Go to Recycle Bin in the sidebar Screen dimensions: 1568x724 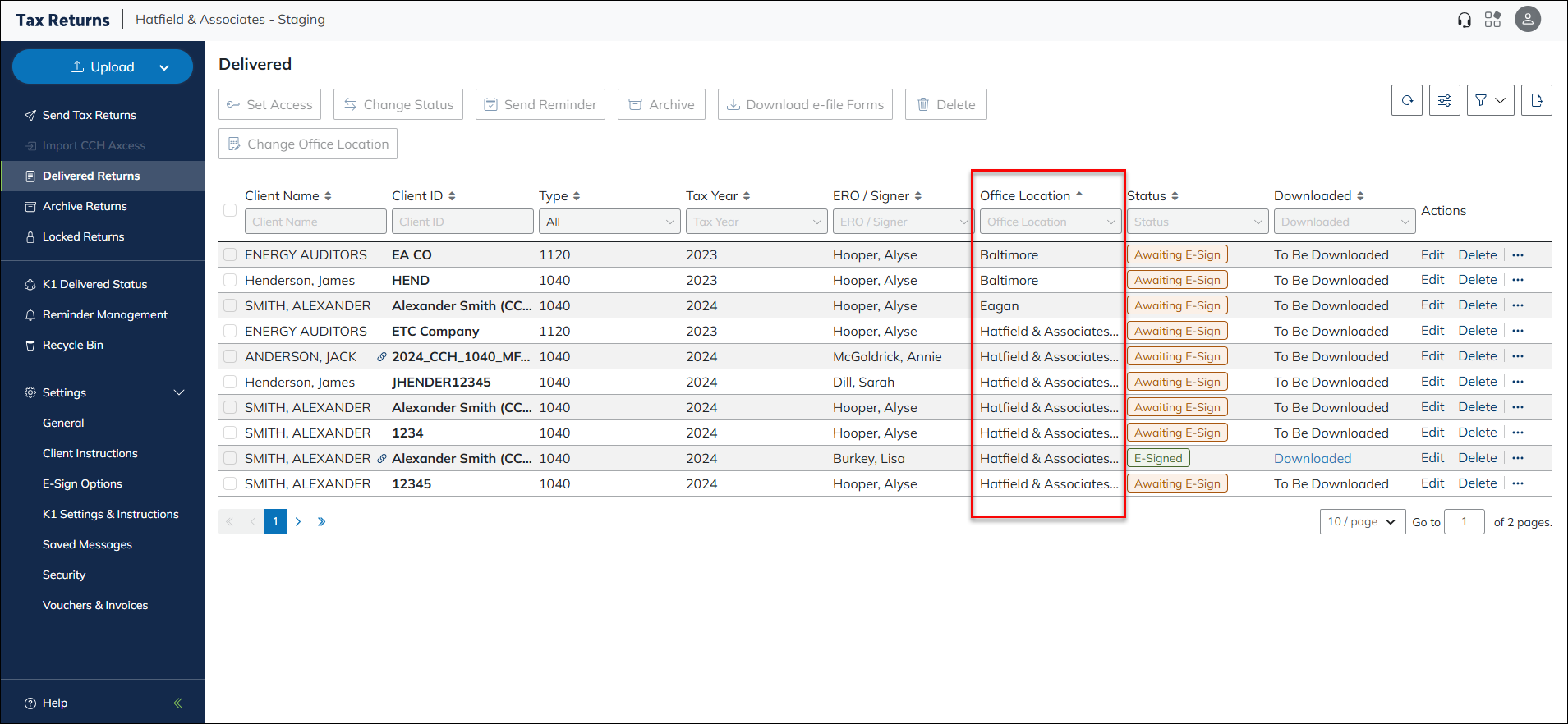tap(73, 345)
